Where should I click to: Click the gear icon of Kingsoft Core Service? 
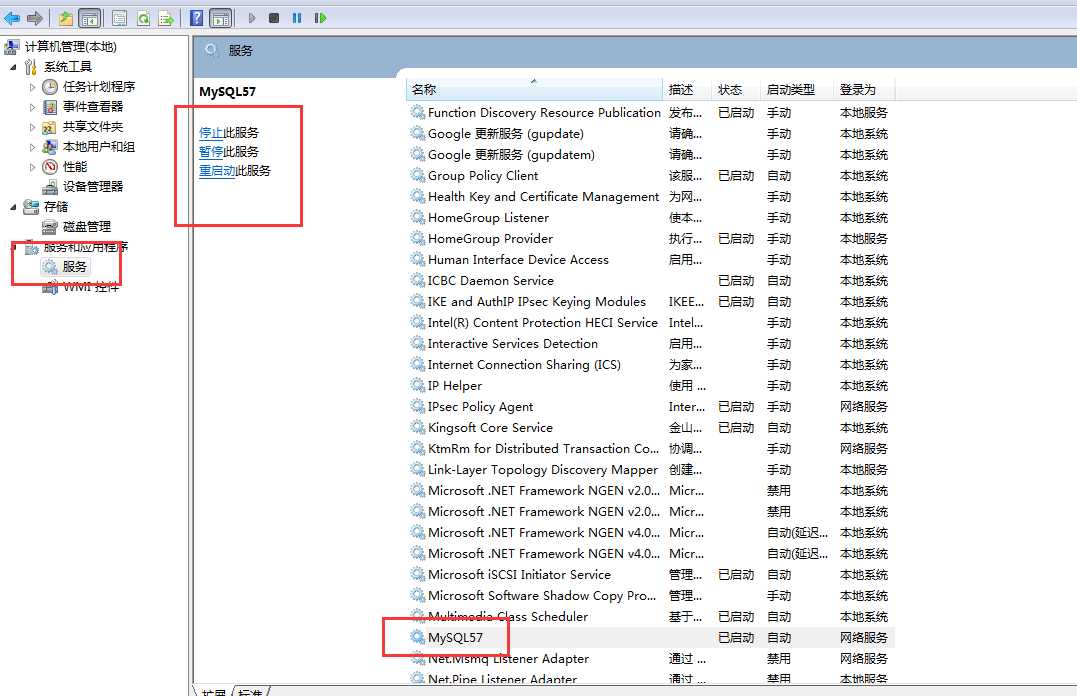pos(417,427)
